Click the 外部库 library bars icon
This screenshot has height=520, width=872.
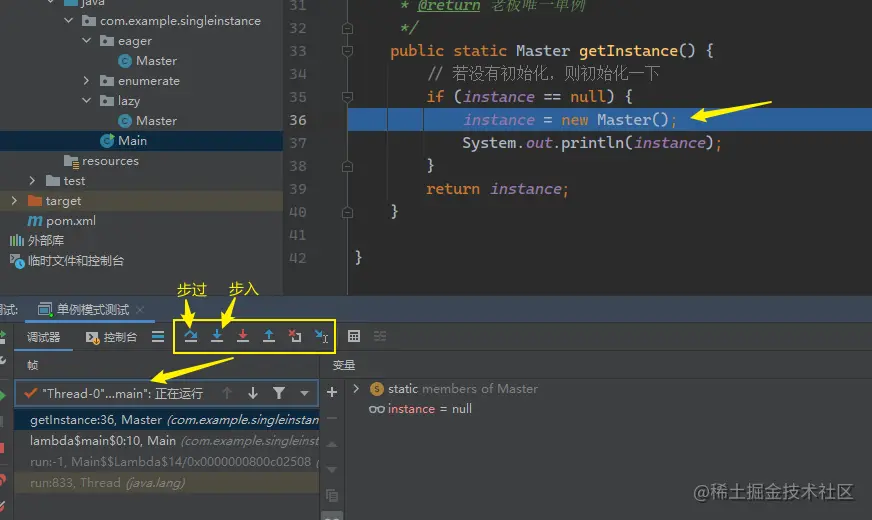(17, 240)
